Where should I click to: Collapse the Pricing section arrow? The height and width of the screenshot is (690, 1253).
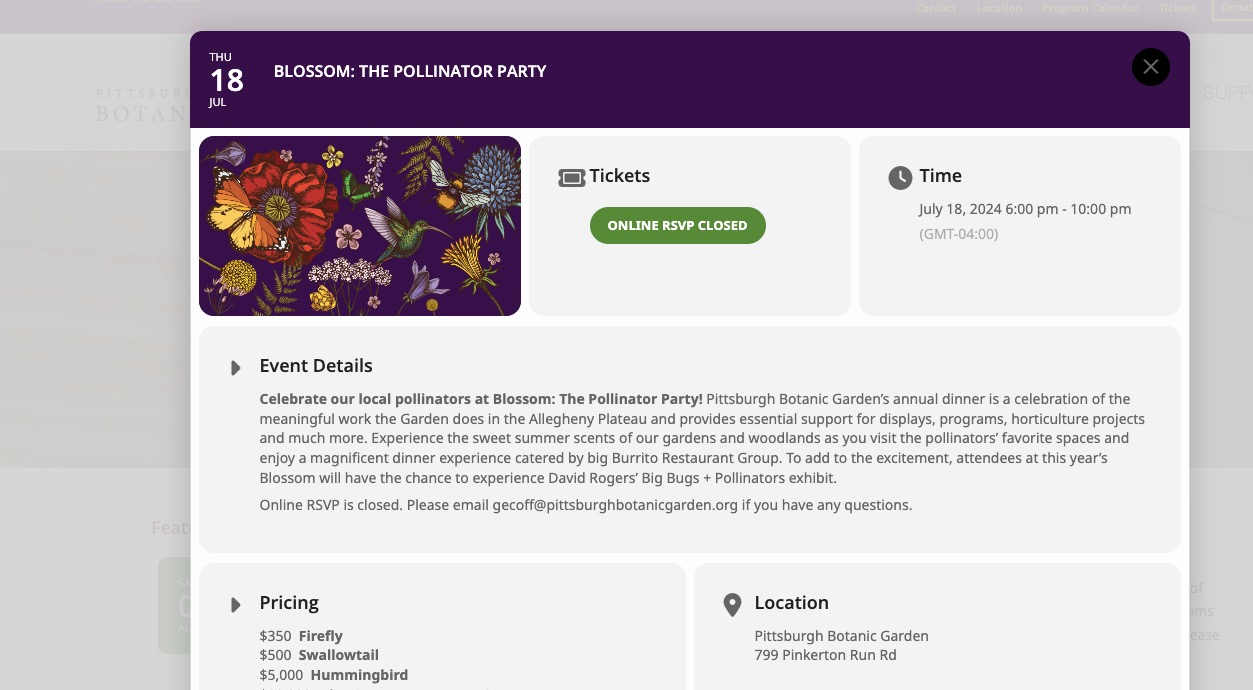(x=236, y=605)
